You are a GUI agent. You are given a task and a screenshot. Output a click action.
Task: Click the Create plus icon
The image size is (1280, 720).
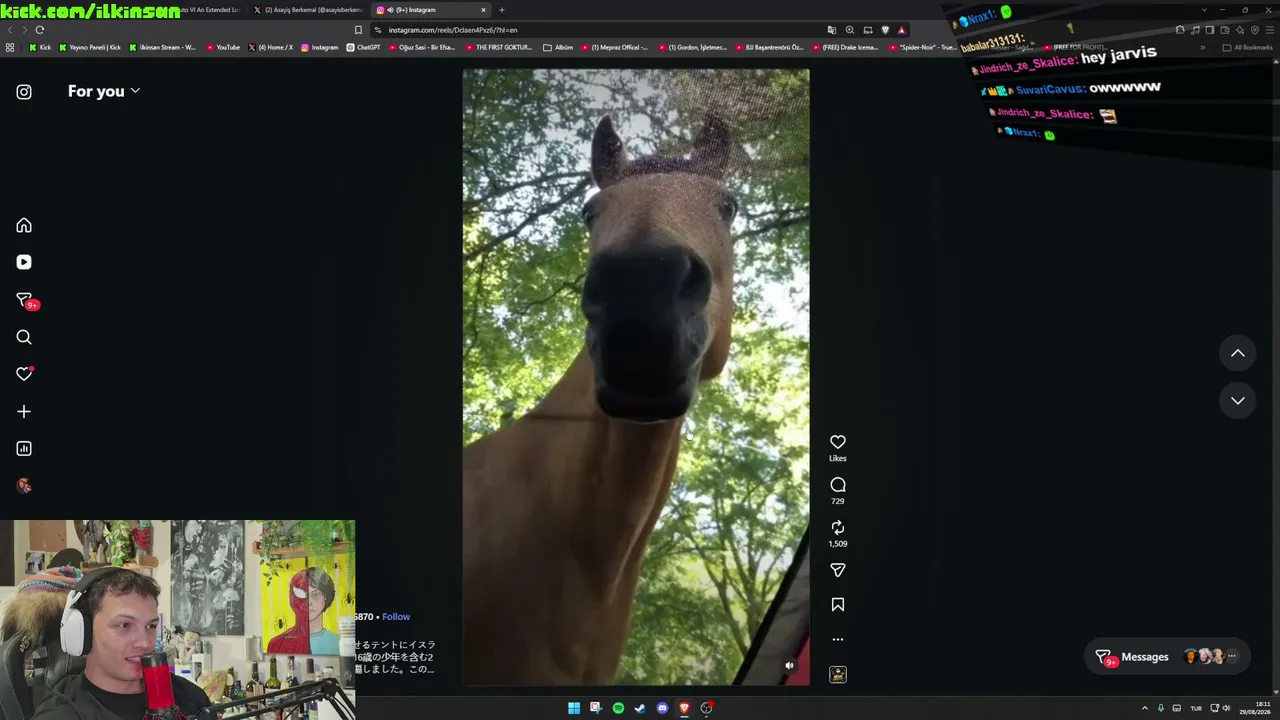click(x=24, y=411)
